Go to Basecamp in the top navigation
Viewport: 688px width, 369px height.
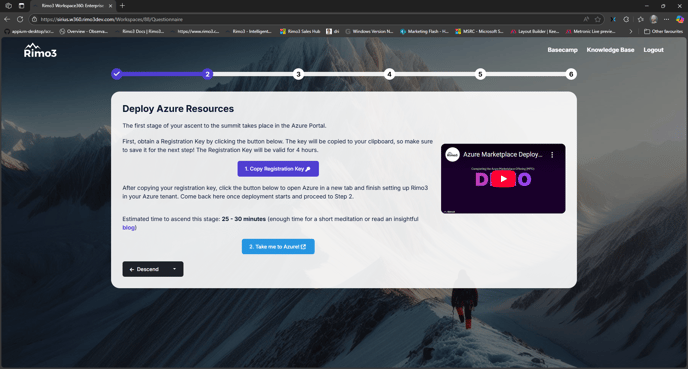coord(562,50)
